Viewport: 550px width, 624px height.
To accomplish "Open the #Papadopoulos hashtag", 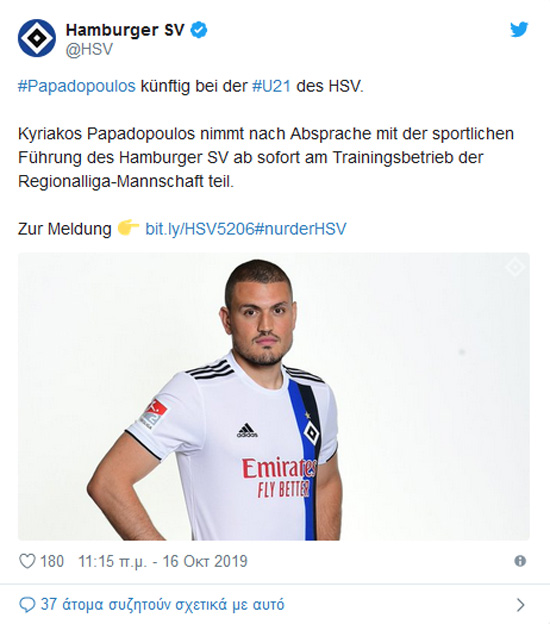I will (77, 86).
